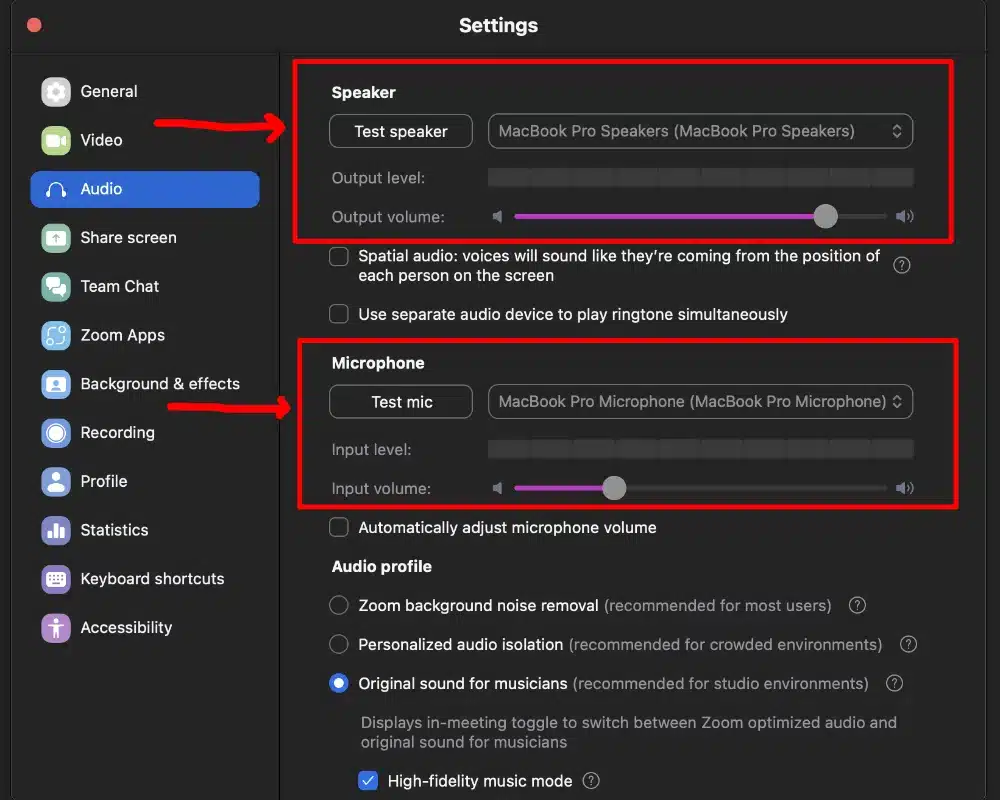
Task: Switch to Video settings
Action: (x=145, y=140)
